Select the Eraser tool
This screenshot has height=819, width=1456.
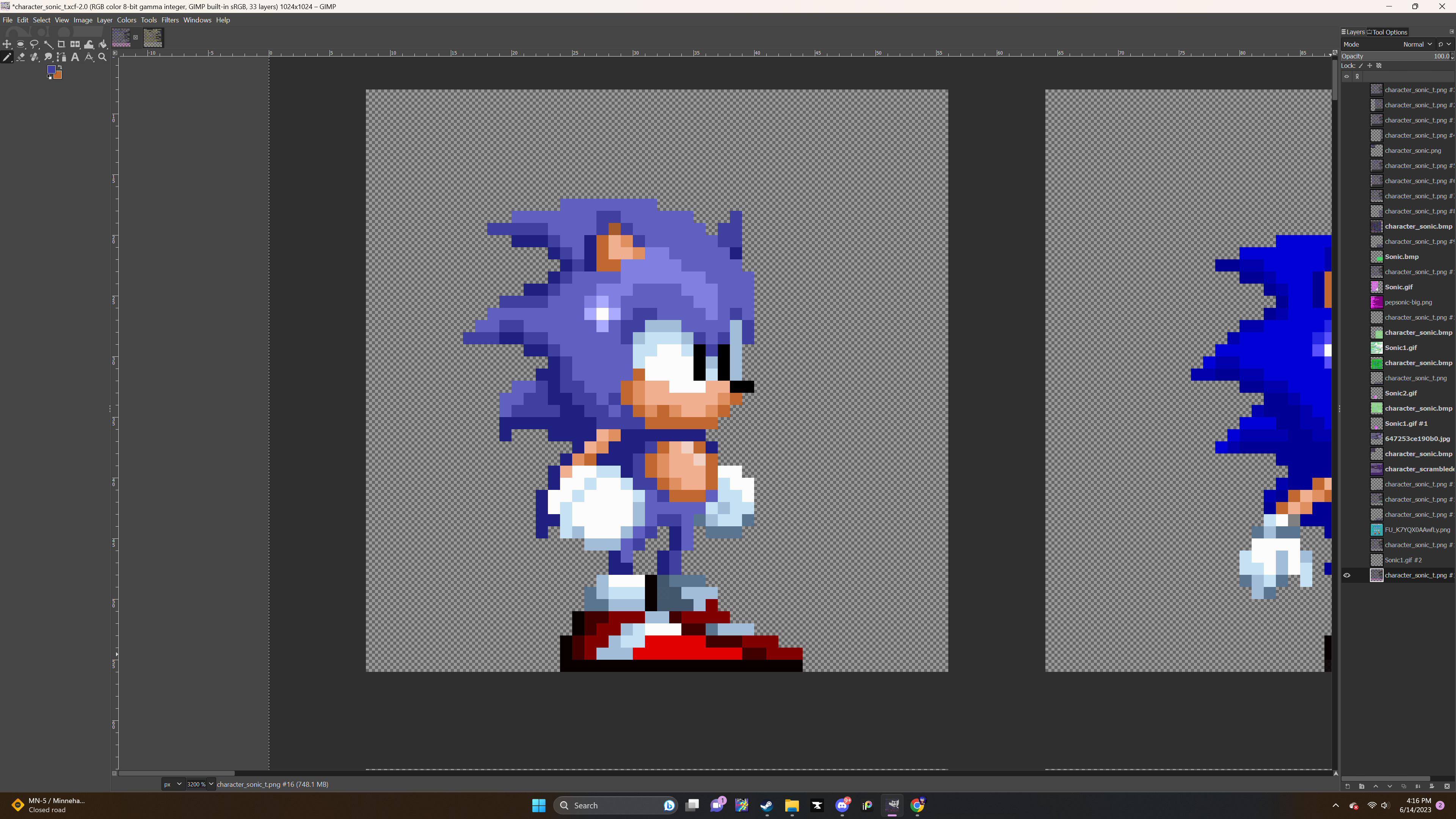click(x=21, y=57)
